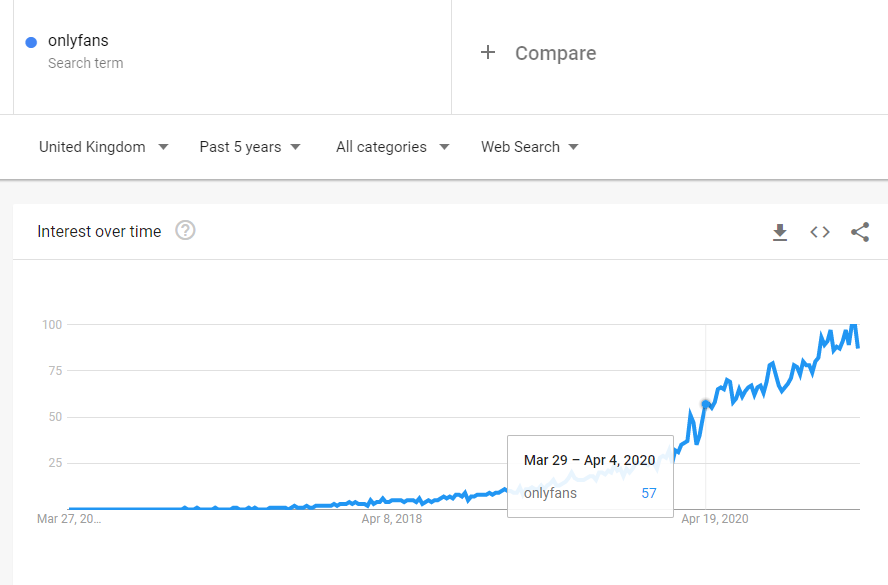Download the Interest over time CSV
Image resolution: width=888 pixels, height=585 pixels.
pos(780,232)
